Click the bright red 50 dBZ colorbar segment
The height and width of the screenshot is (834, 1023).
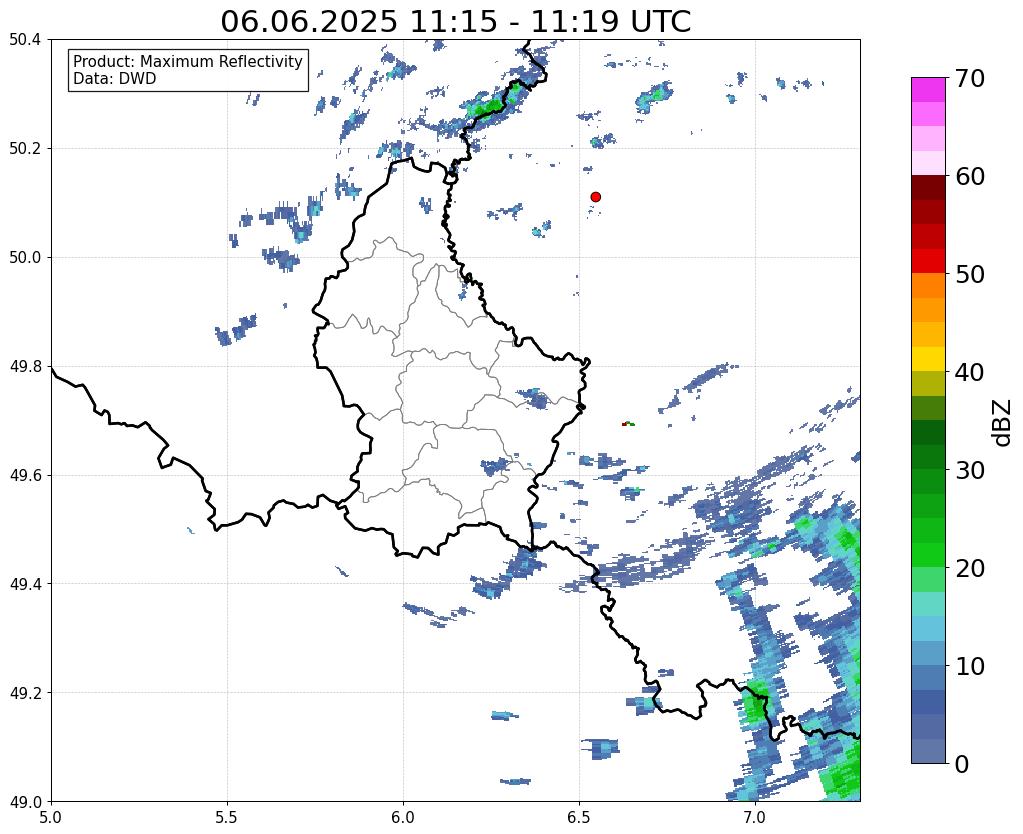tap(928, 261)
